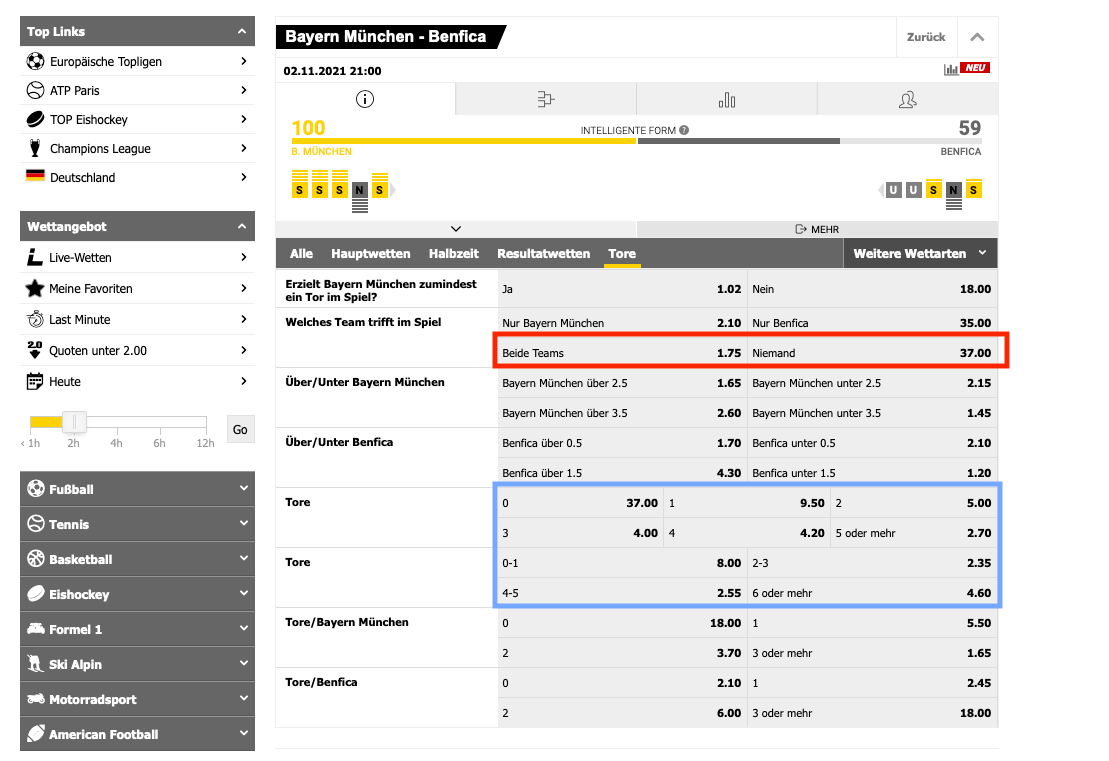
Task: Click the Zurück button
Action: click(926, 37)
